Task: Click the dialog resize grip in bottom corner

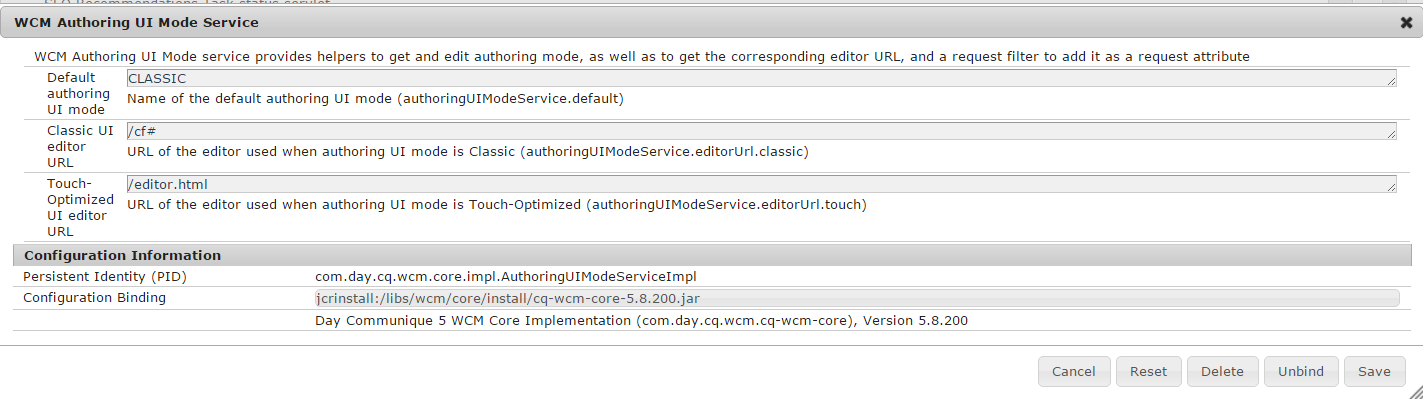Action: click(1415, 393)
